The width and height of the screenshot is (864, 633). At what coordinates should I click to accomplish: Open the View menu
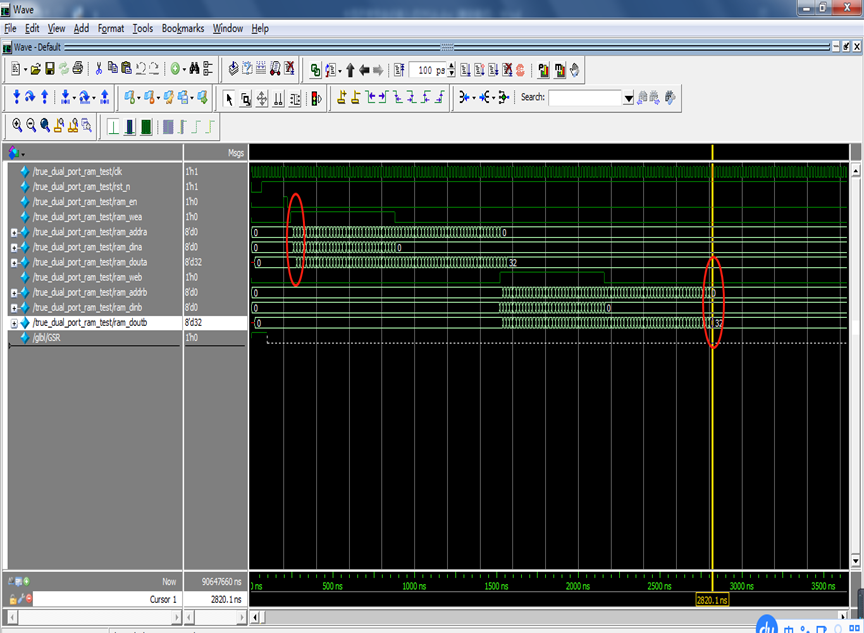click(x=56, y=28)
